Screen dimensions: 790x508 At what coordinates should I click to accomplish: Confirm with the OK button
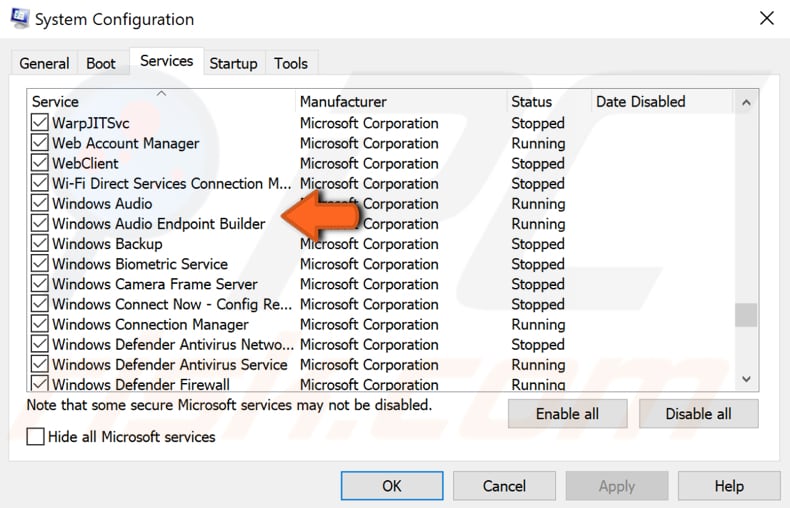[392, 486]
